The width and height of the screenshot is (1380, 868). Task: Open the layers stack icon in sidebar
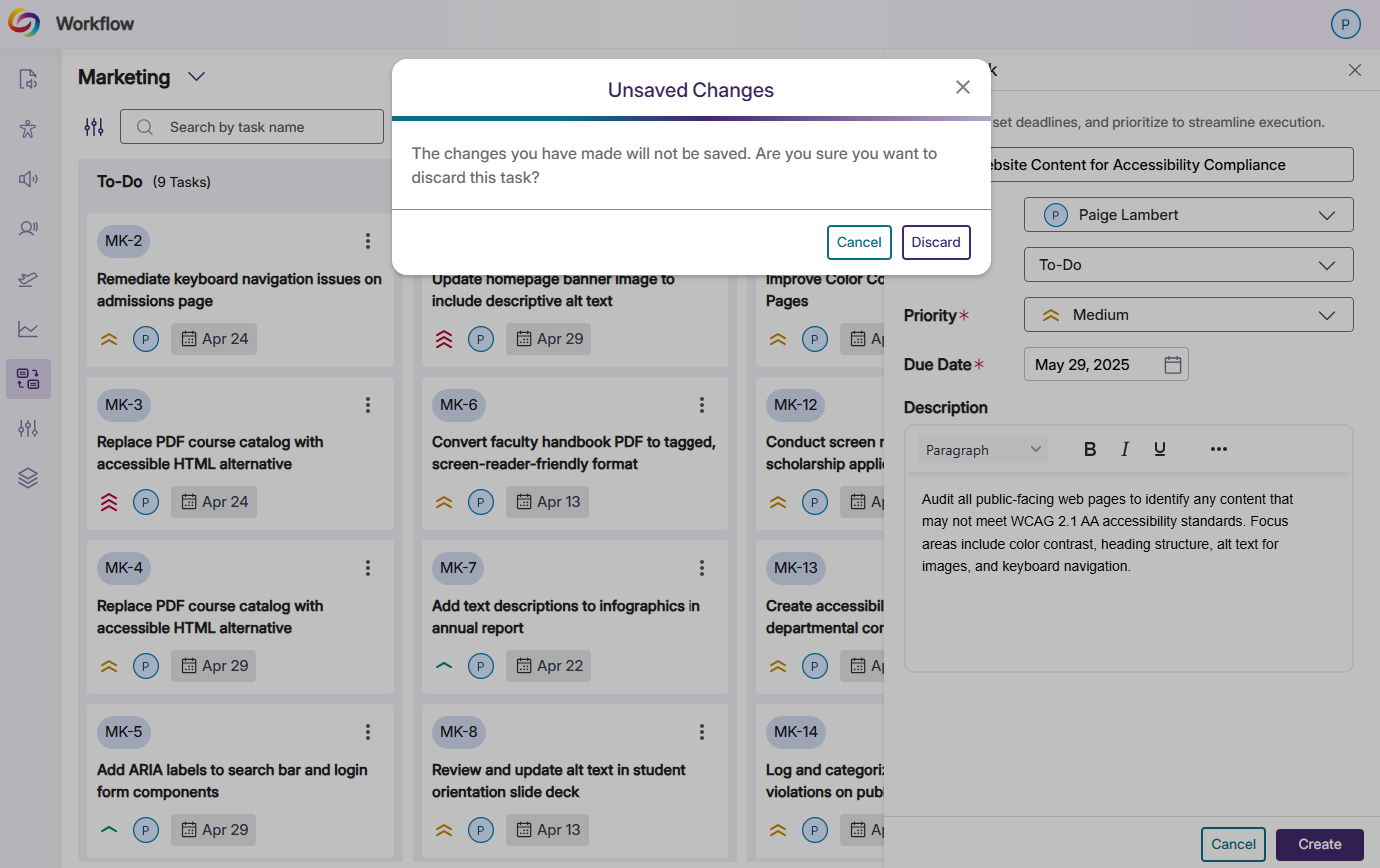pyautogui.click(x=28, y=478)
